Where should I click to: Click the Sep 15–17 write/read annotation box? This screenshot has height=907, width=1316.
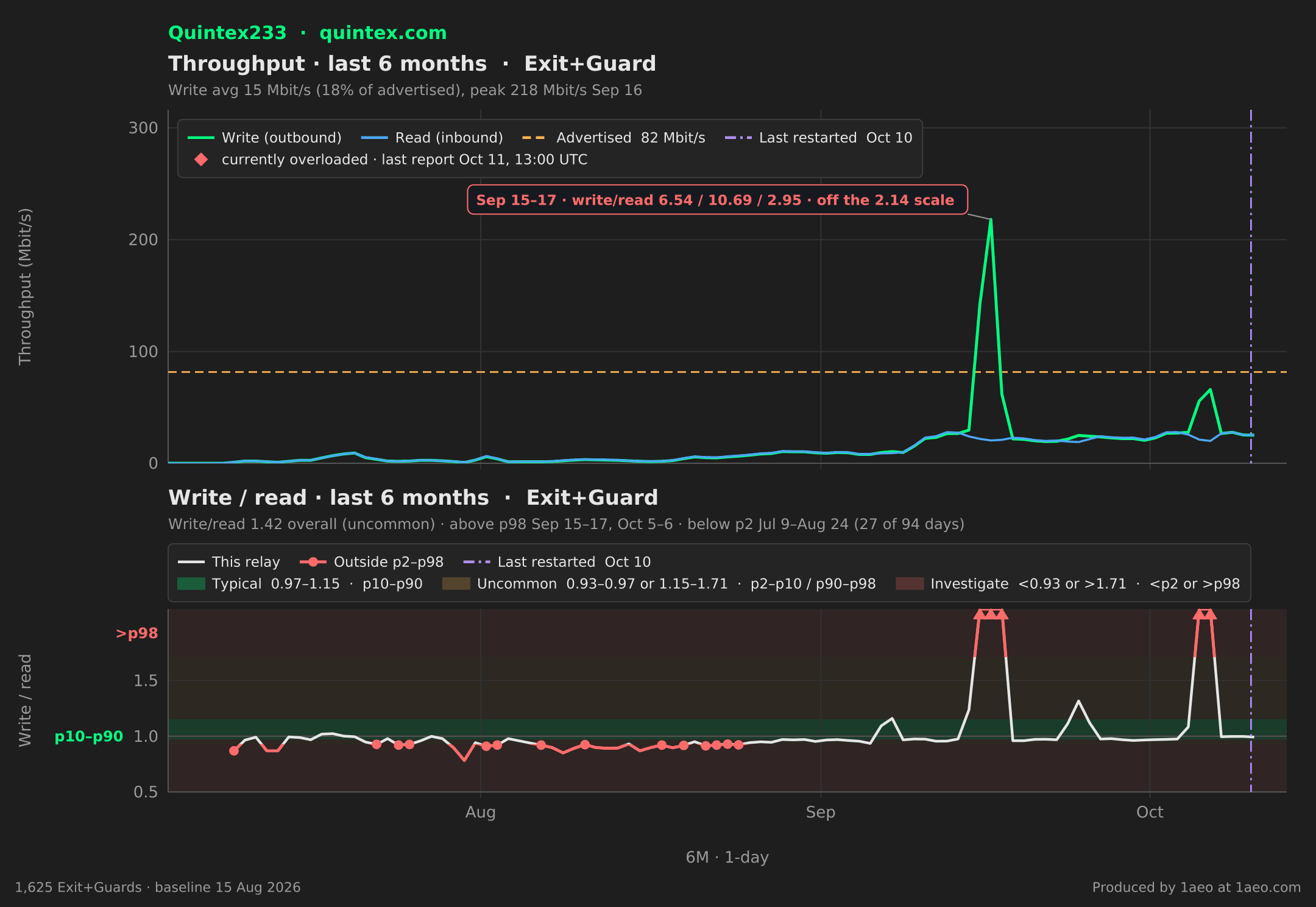[717, 200]
